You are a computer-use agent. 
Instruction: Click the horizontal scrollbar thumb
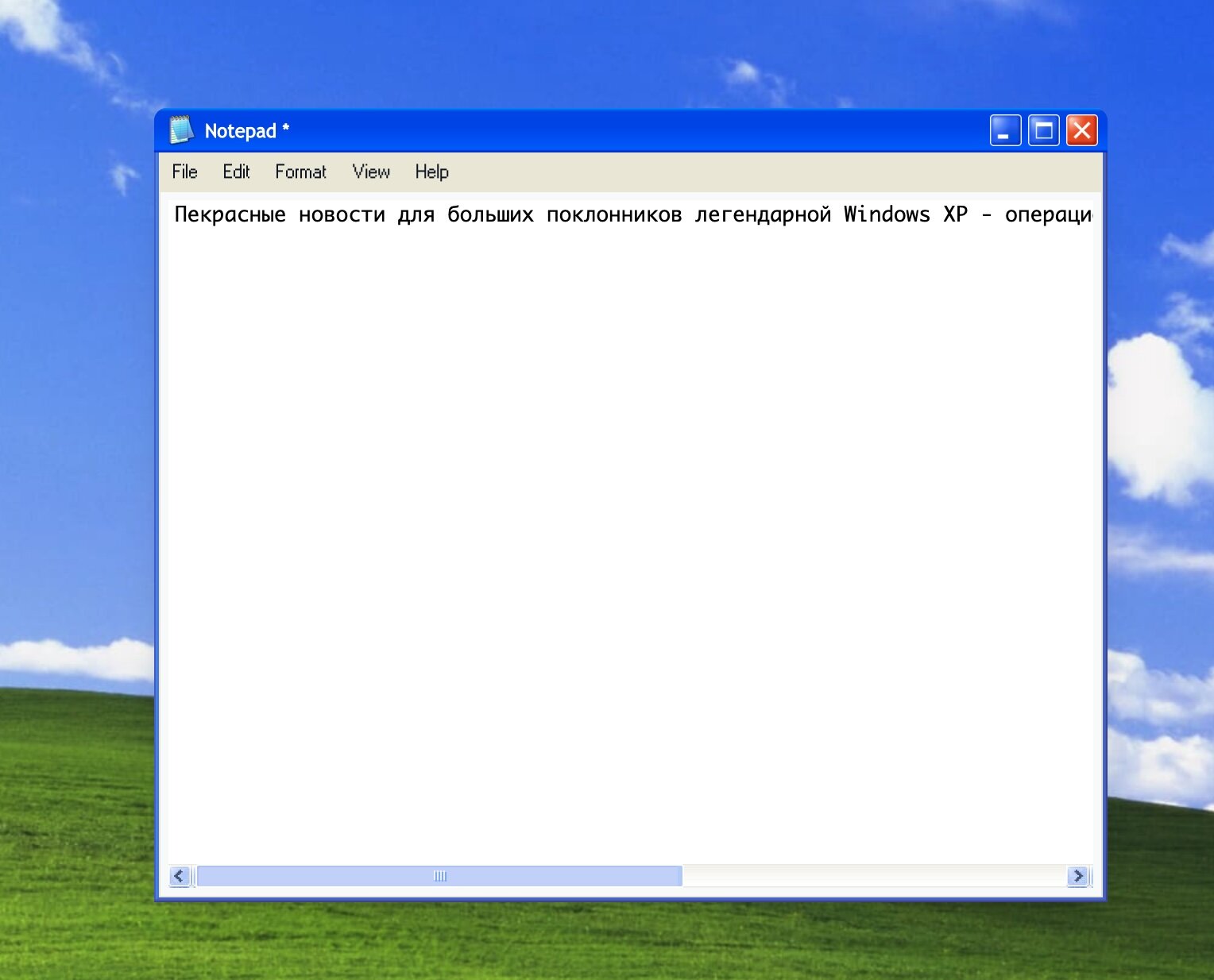click(439, 876)
